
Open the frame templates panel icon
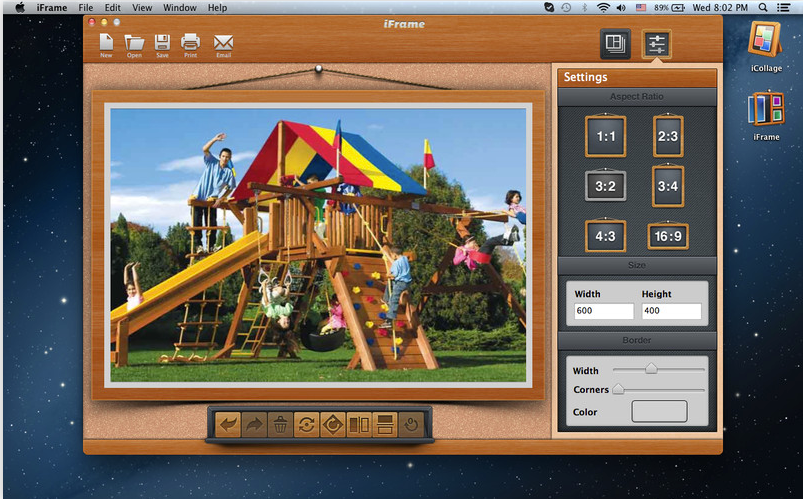(x=615, y=44)
